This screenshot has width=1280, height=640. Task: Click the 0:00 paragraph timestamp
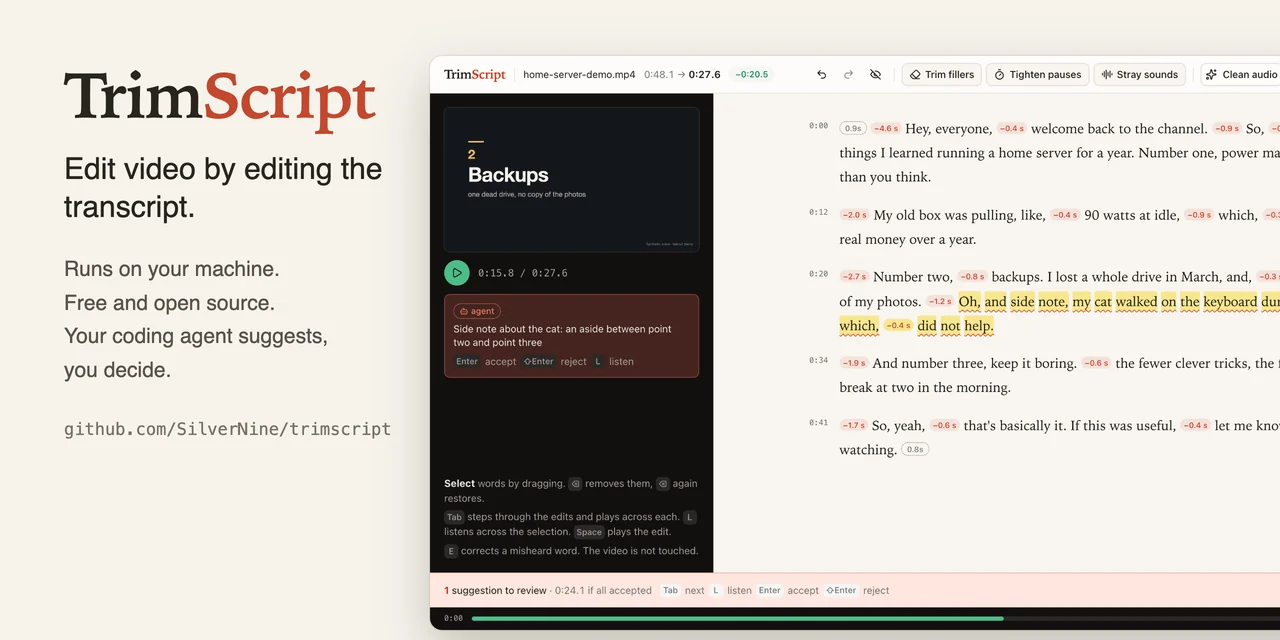coord(818,126)
